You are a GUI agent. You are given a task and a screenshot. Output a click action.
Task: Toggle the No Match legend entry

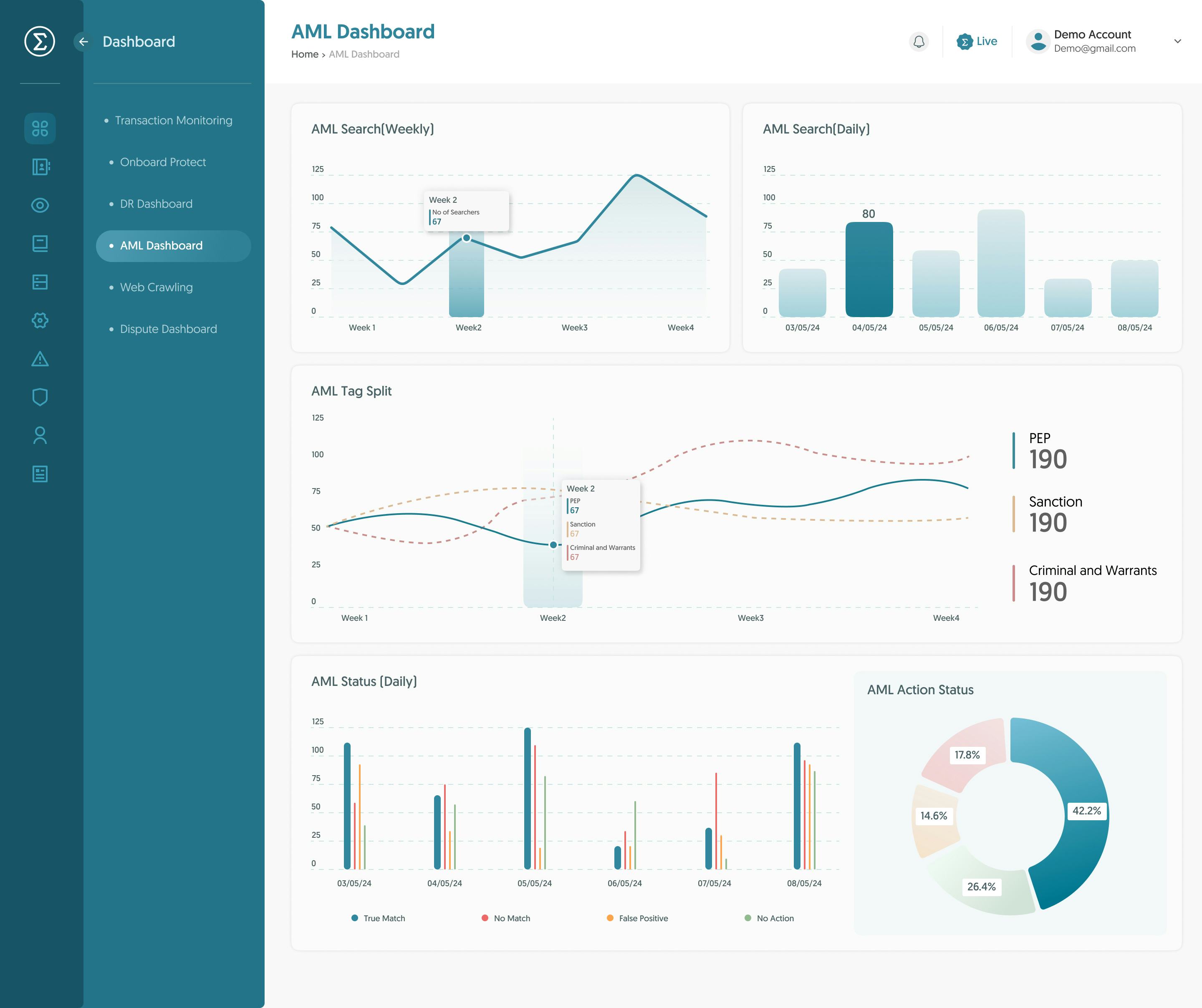point(506,918)
